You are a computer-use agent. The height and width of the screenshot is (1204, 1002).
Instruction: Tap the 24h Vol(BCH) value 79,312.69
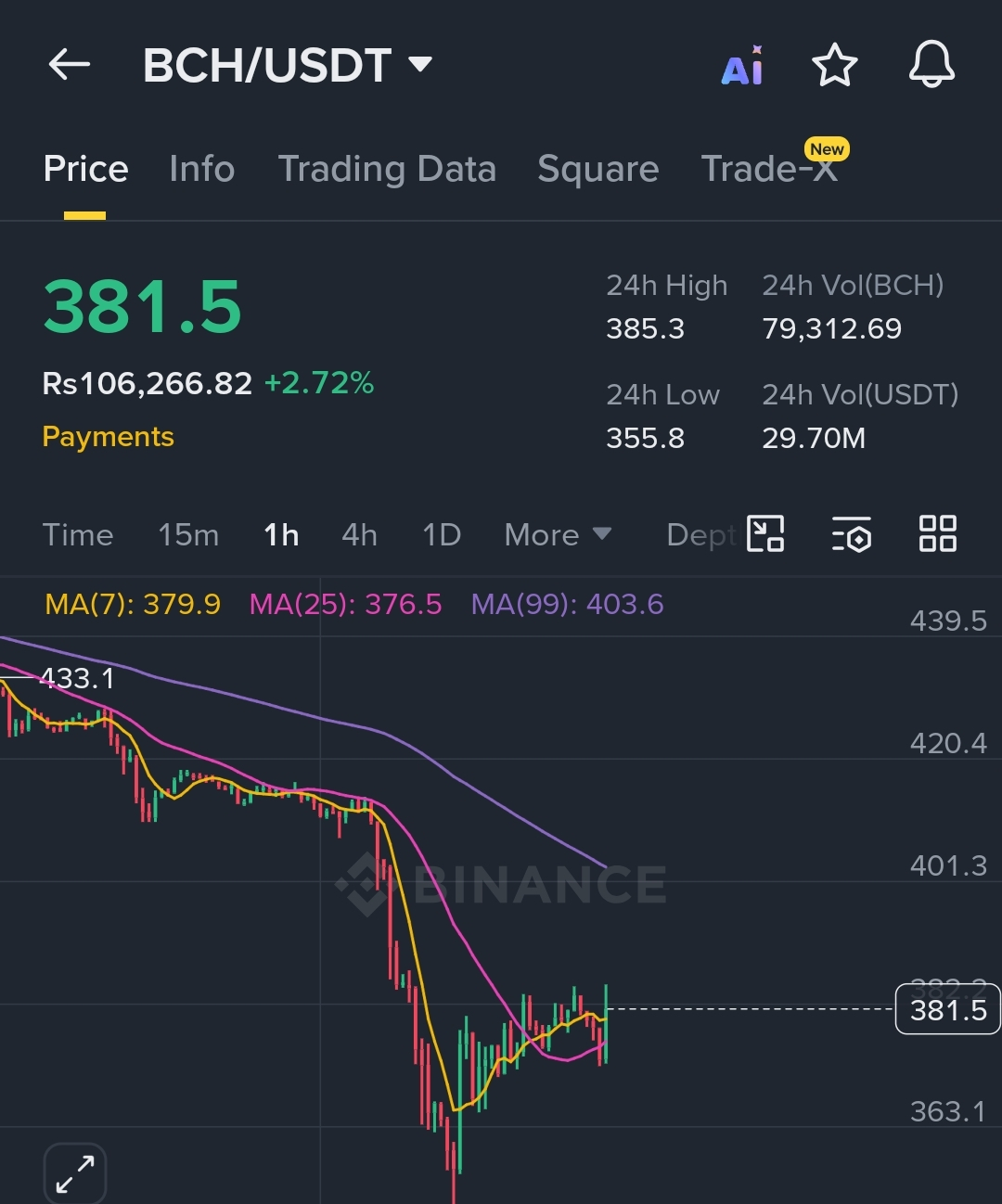(x=831, y=328)
